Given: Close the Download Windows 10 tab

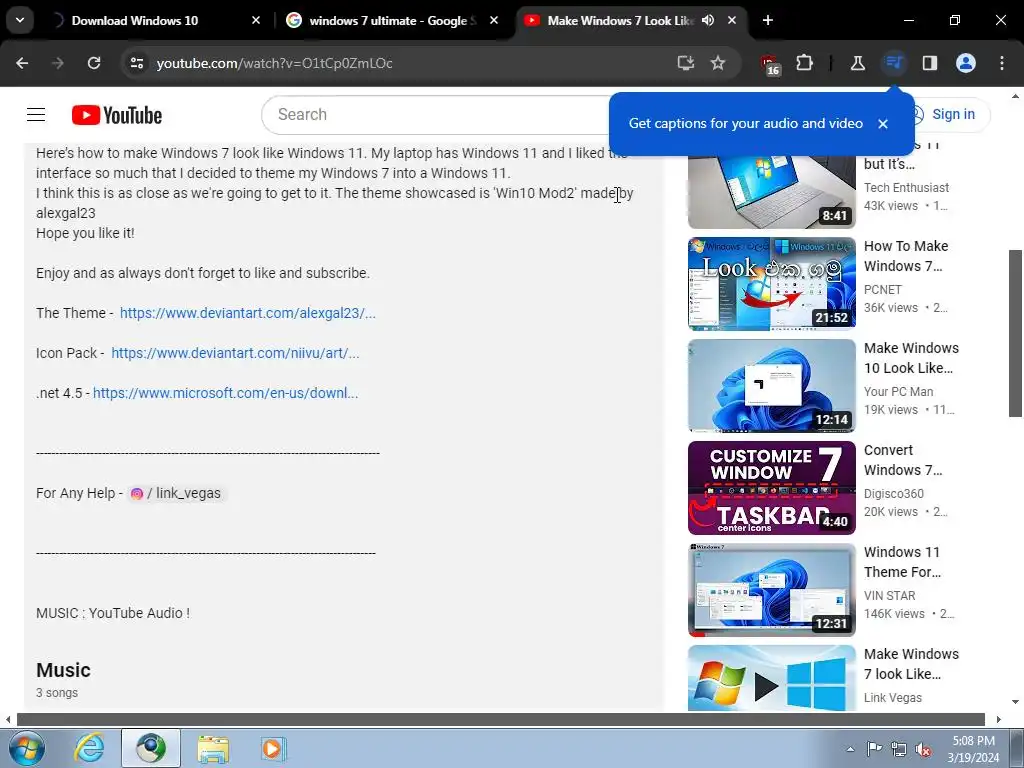Looking at the screenshot, I should (256, 20).
